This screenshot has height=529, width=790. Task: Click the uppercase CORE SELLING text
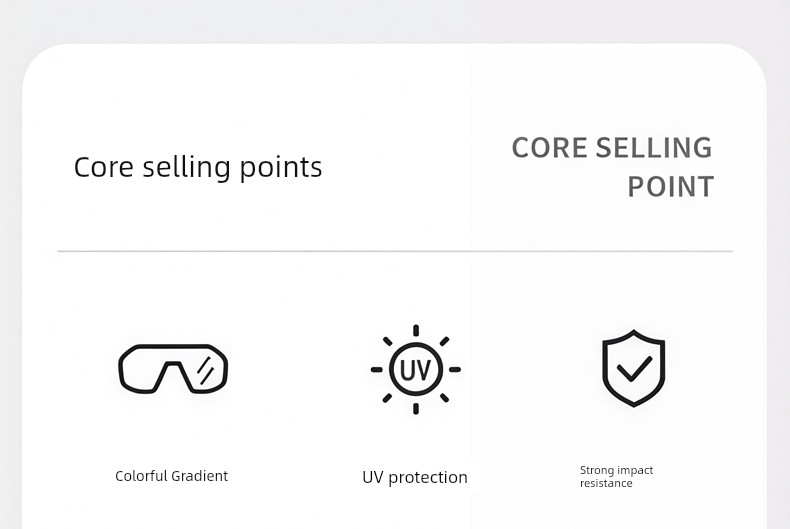click(x=612, y=148)
